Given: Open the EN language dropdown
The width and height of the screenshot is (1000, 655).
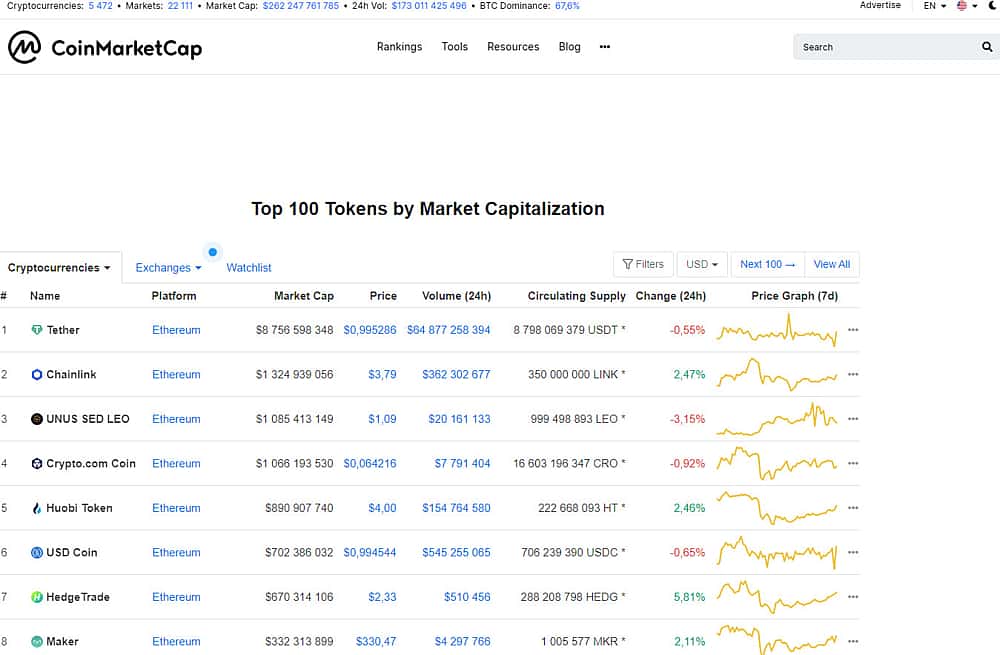Looking at the screenshot, I should click(934, 6).
